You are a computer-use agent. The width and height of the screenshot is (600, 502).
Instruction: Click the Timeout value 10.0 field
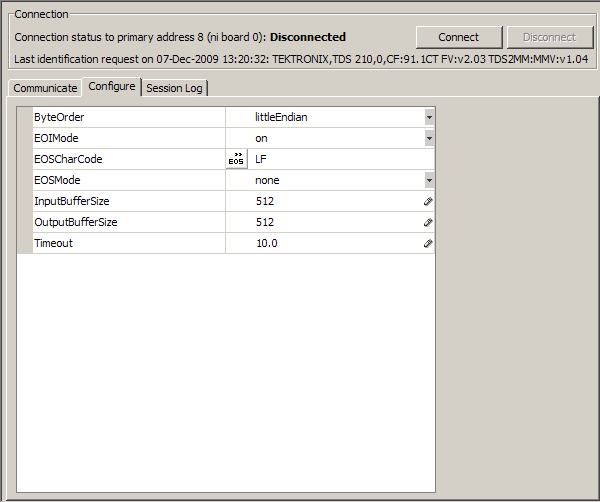coord(335,243)
